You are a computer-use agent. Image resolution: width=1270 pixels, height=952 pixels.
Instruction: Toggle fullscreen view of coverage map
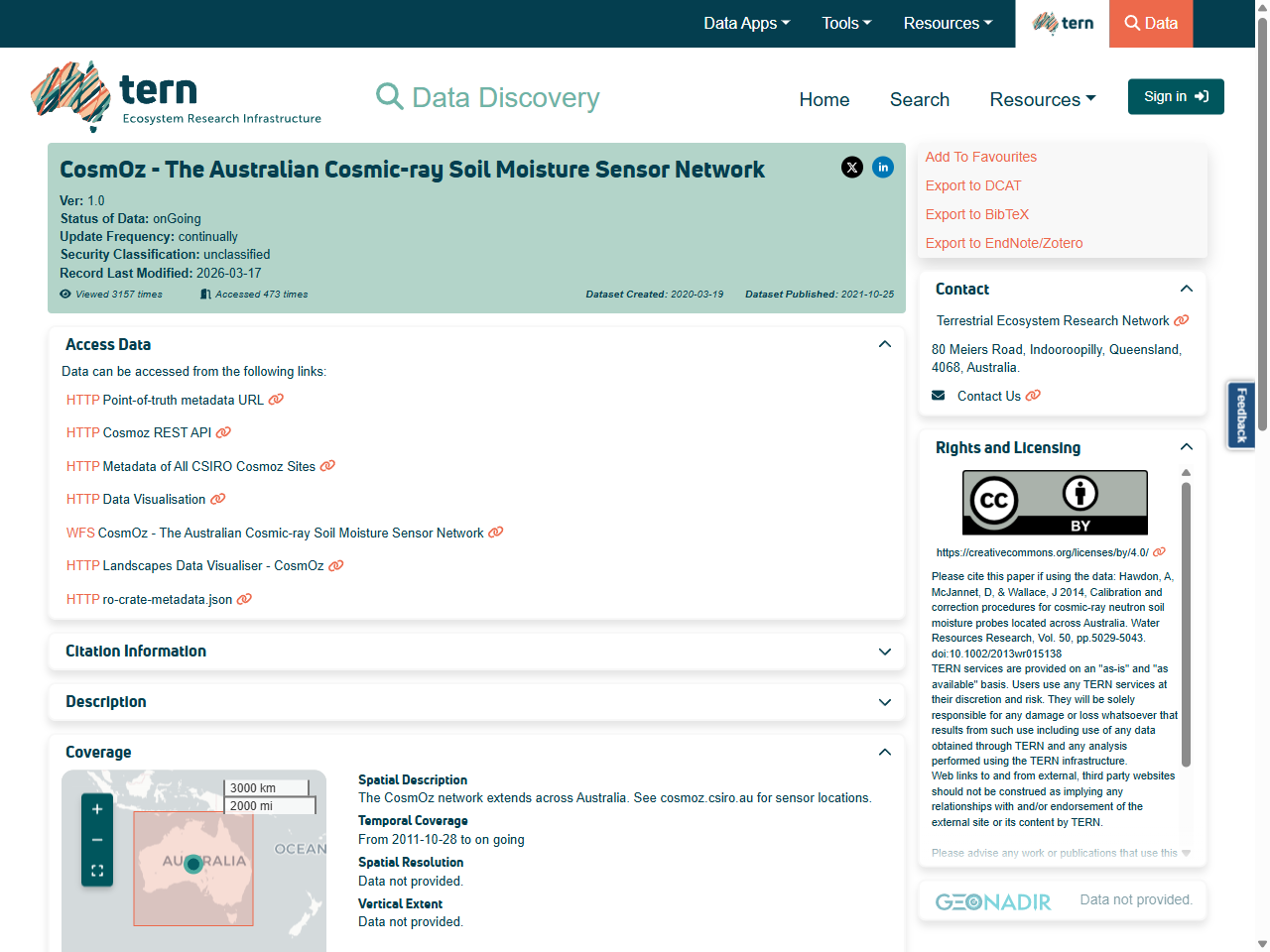coord(97,871)
